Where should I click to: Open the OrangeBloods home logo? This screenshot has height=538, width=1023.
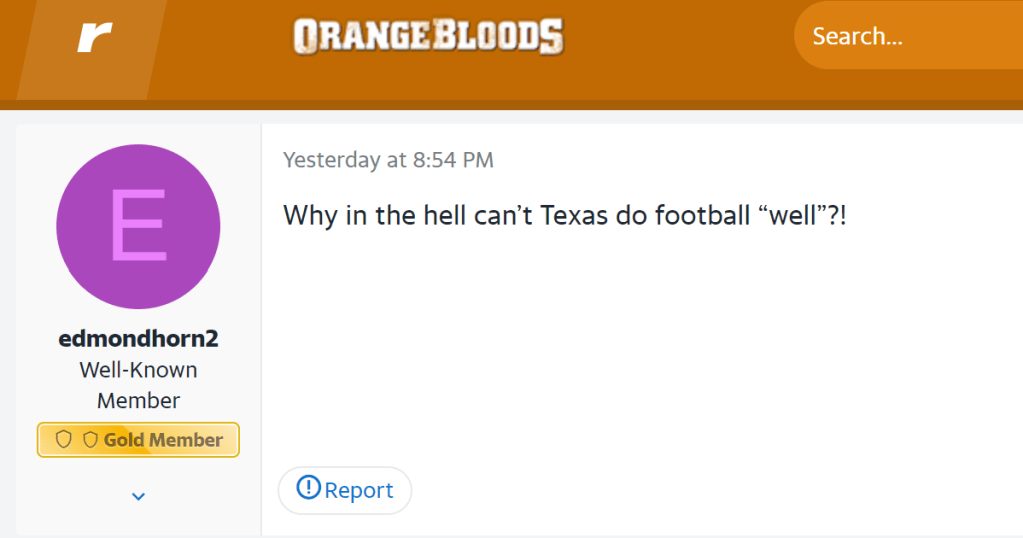428,37
